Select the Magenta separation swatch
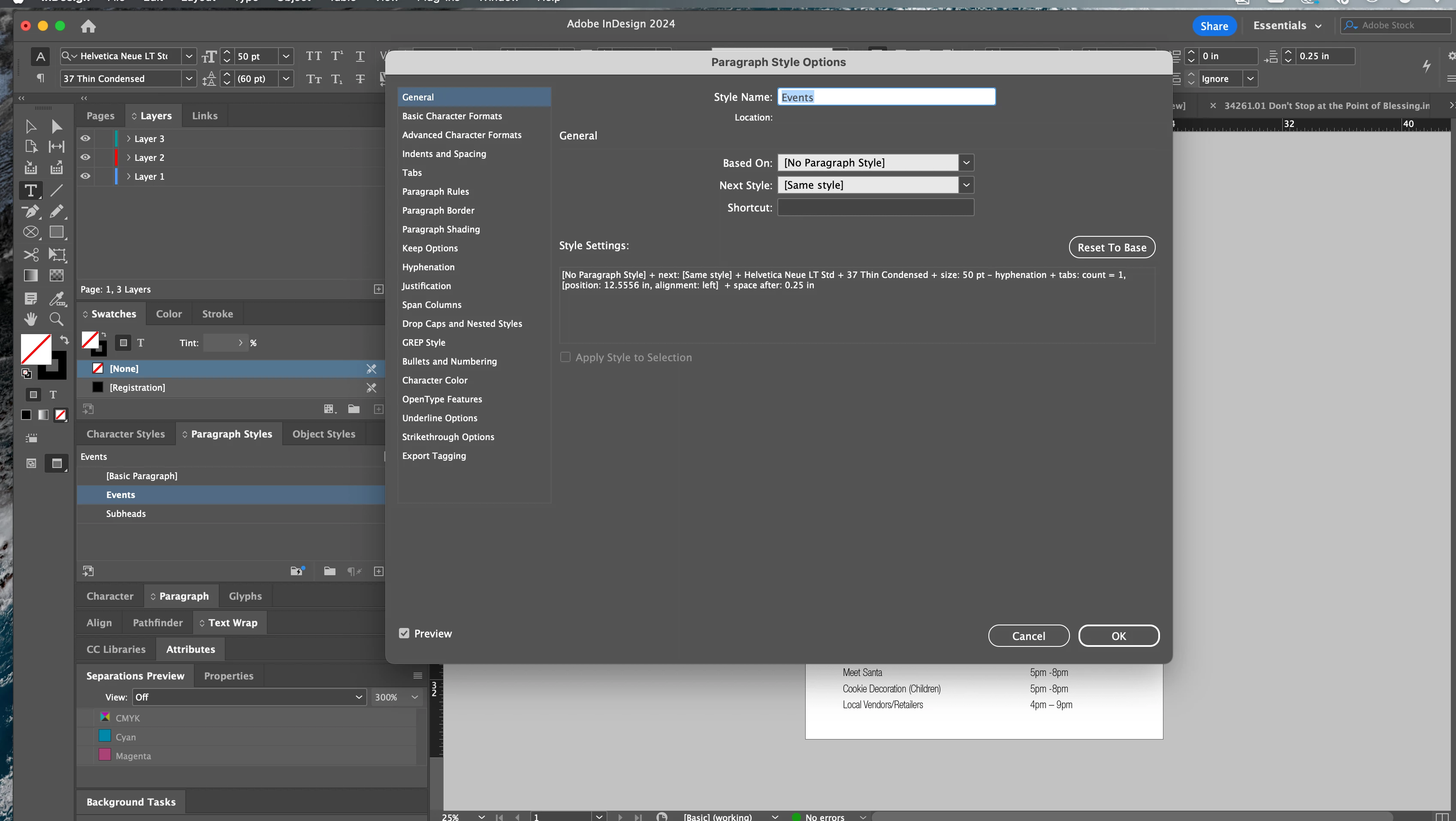The height and width of the screenshot is (821, 1456). pos(105,755)
